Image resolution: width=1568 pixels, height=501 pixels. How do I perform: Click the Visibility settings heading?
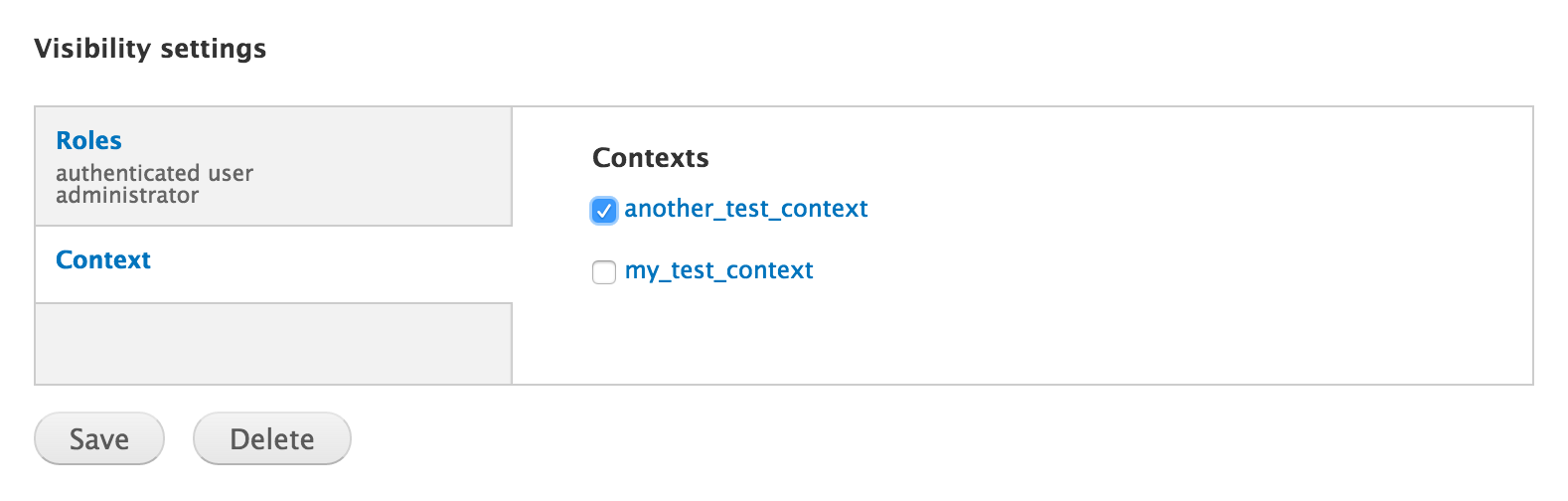[x=150, y=49]
